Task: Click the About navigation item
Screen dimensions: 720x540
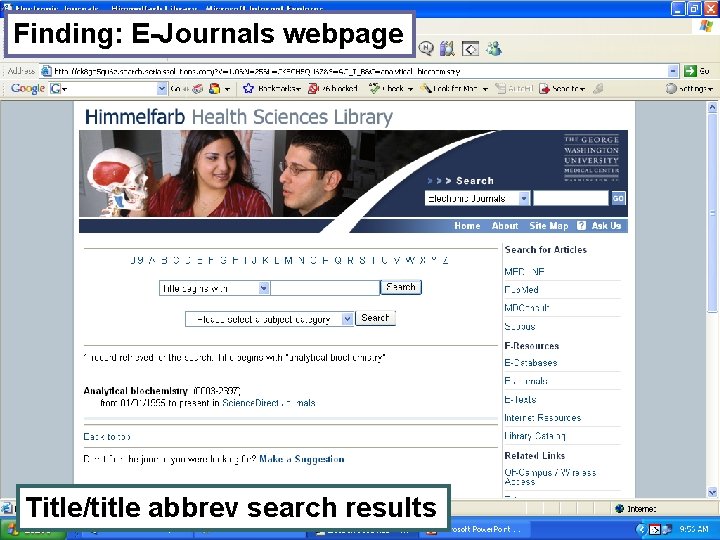Action: coord(505,225)
